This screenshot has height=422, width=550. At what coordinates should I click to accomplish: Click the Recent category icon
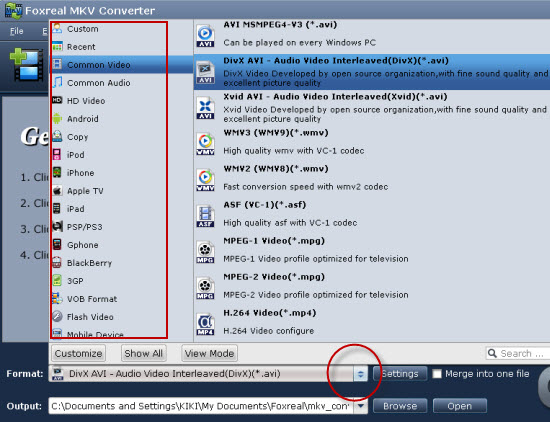pyautogui.click(x=57, y=46)
